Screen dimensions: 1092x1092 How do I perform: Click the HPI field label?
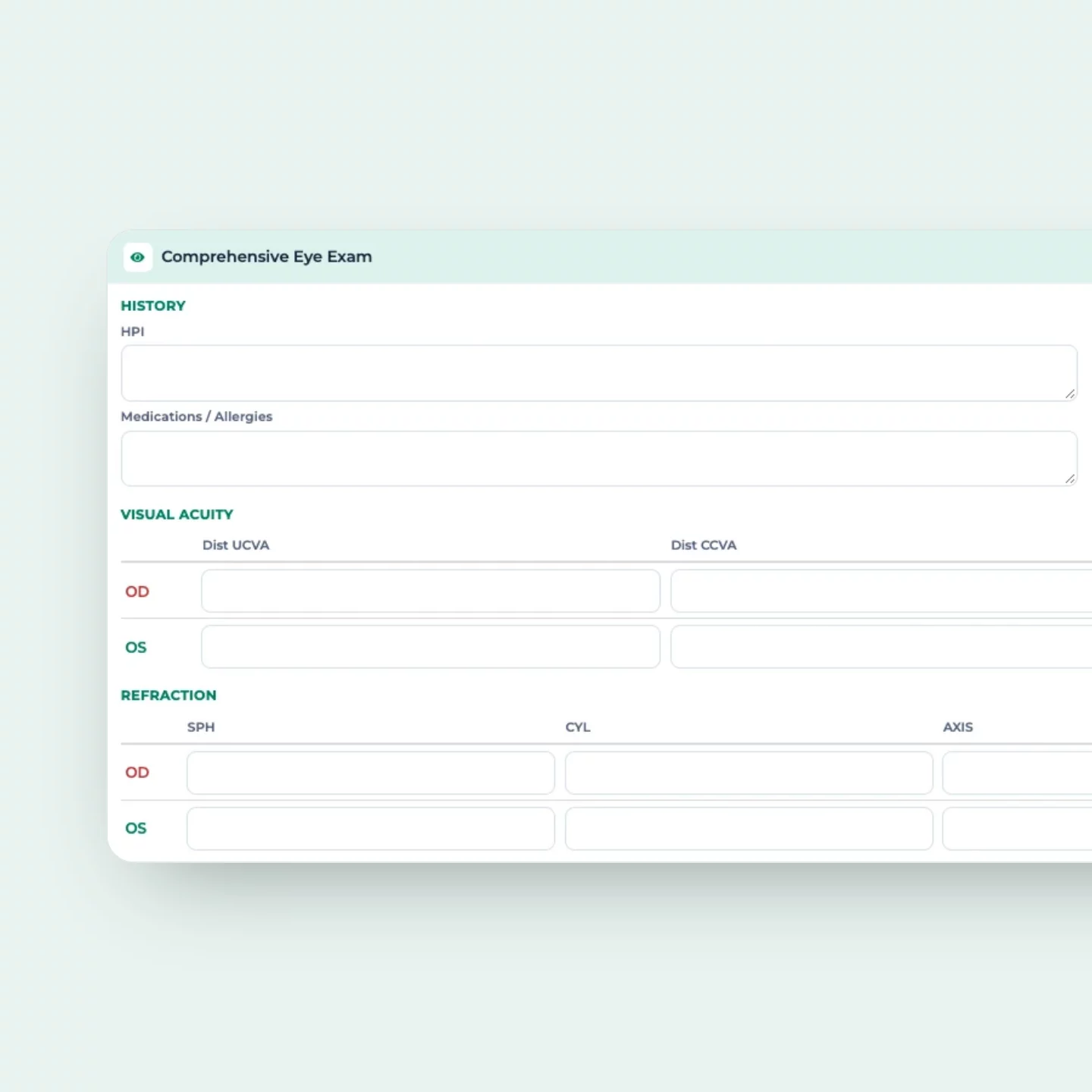[x=133, y=331]
